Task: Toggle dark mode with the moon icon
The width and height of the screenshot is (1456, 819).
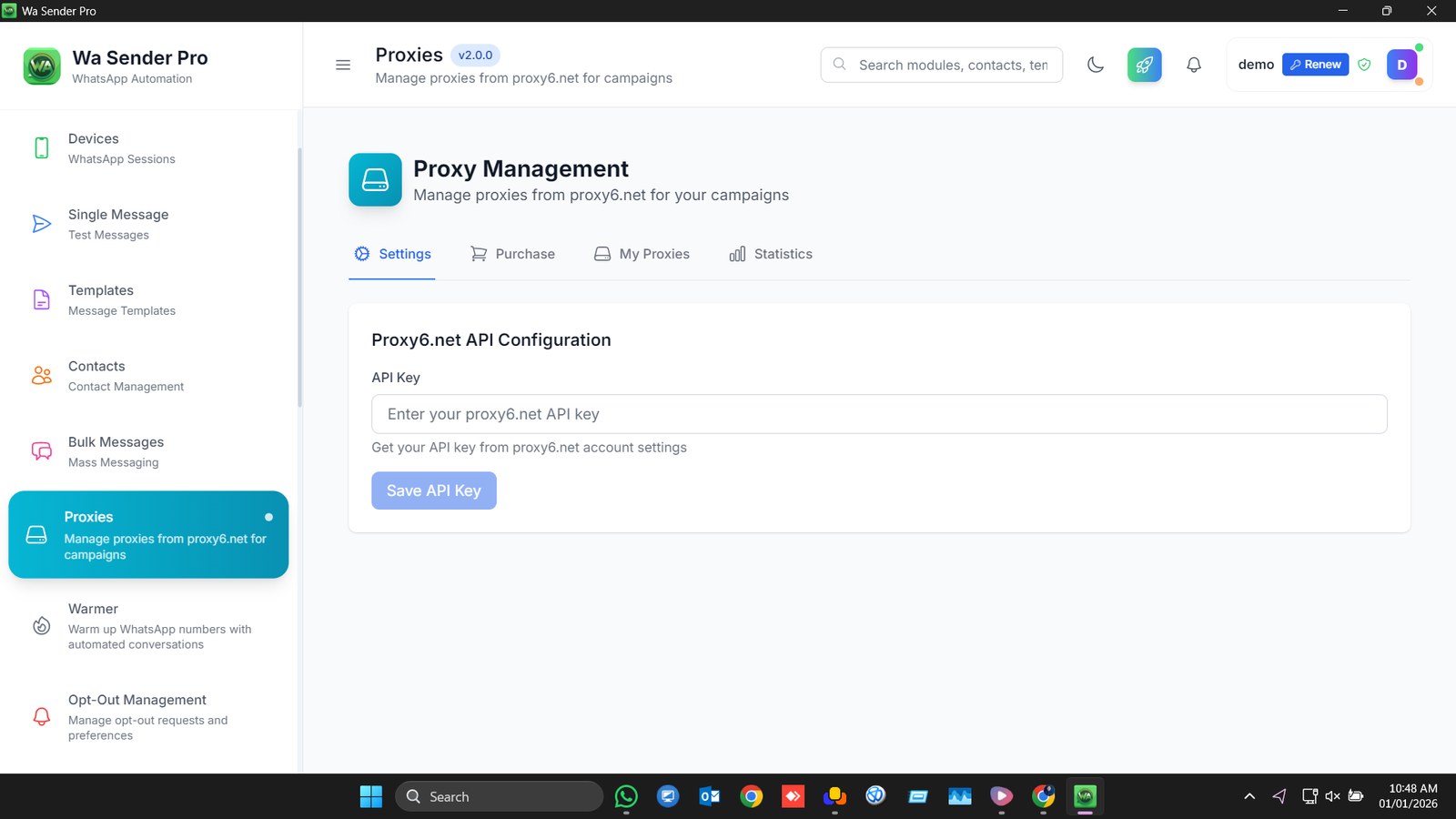Action: point(1095,65)
